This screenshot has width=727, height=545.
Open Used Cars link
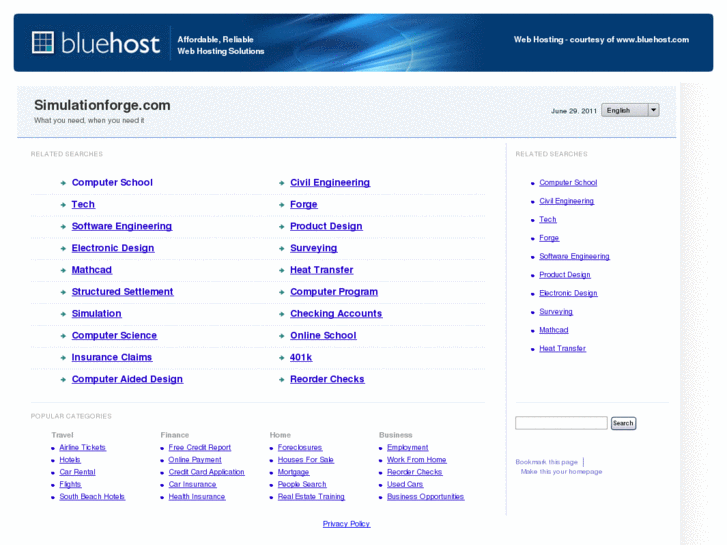click(405, 484)
